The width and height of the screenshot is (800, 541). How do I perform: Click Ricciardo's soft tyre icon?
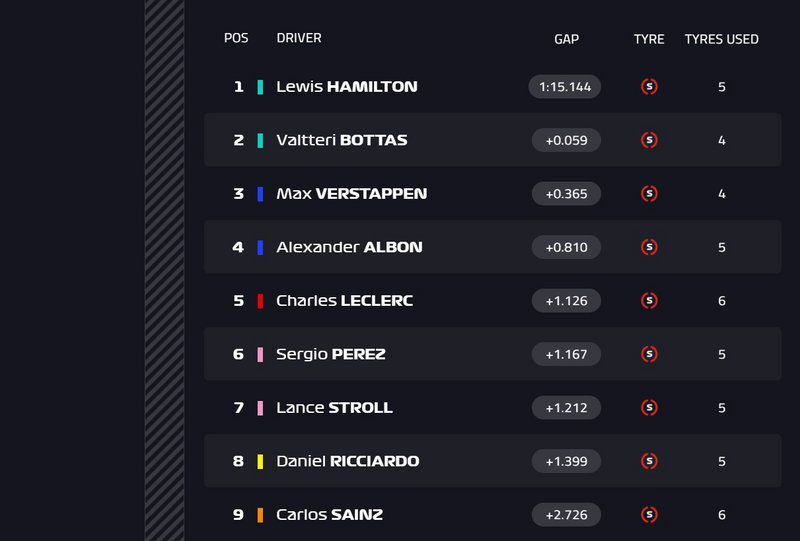pyautogui.click(x=649, y=461)
